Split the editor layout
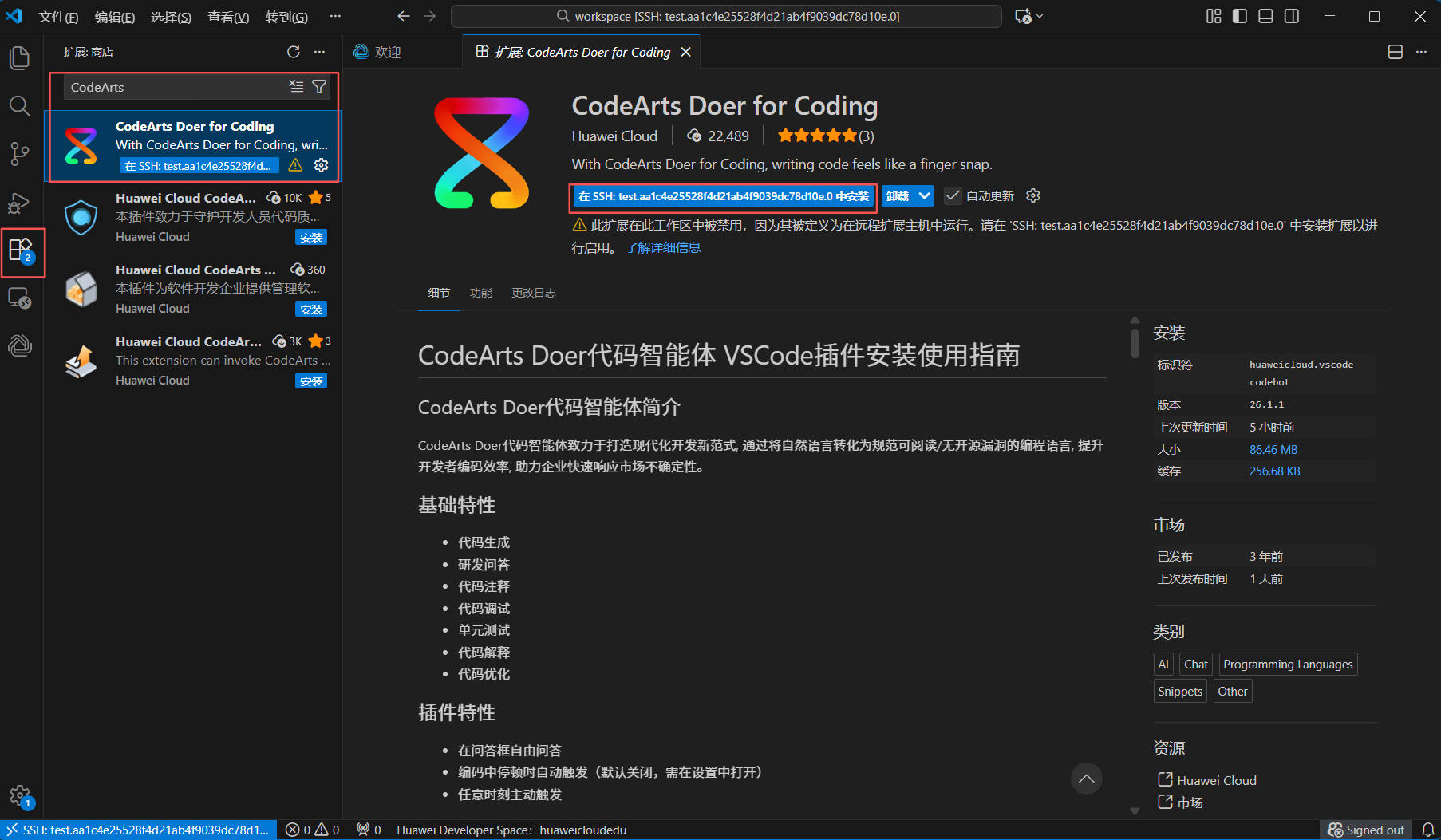The image size is (1441, 840). pos(1396,52)
